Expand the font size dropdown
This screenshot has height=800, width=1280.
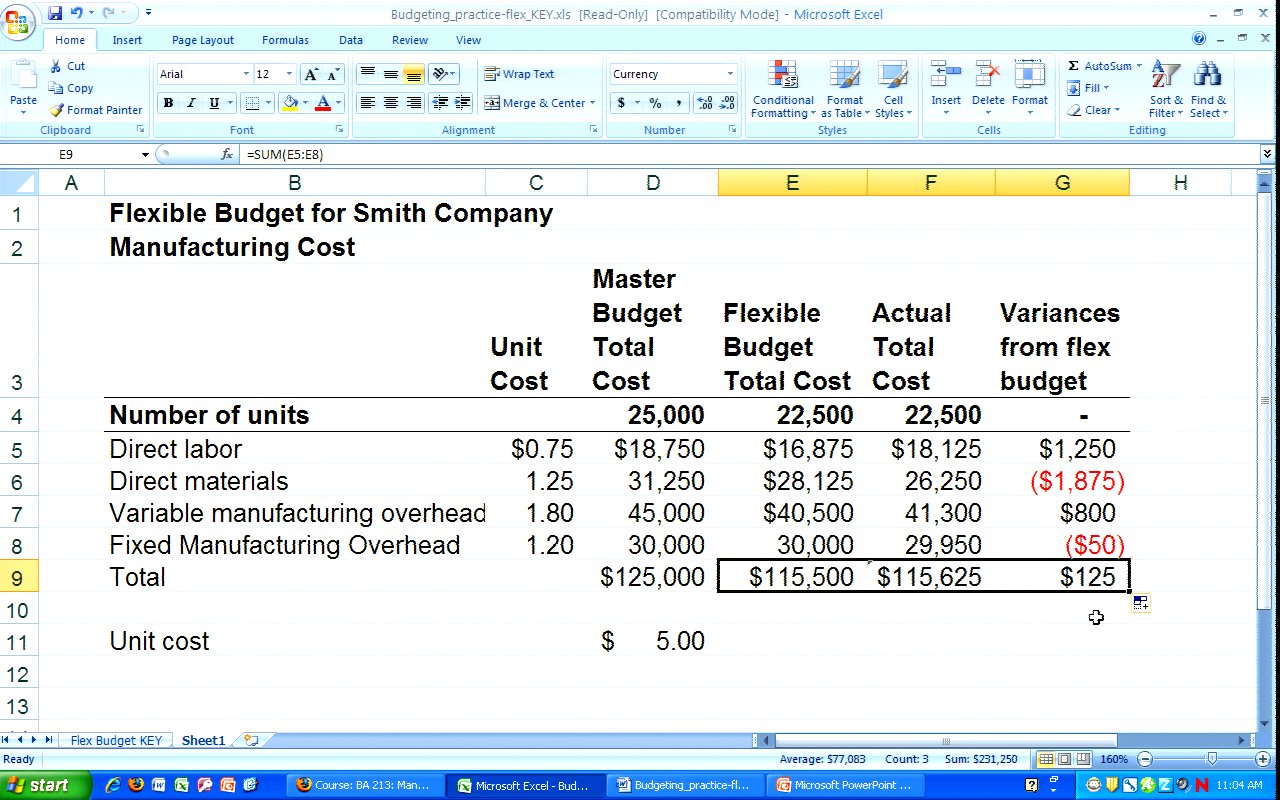click(289, 74)
